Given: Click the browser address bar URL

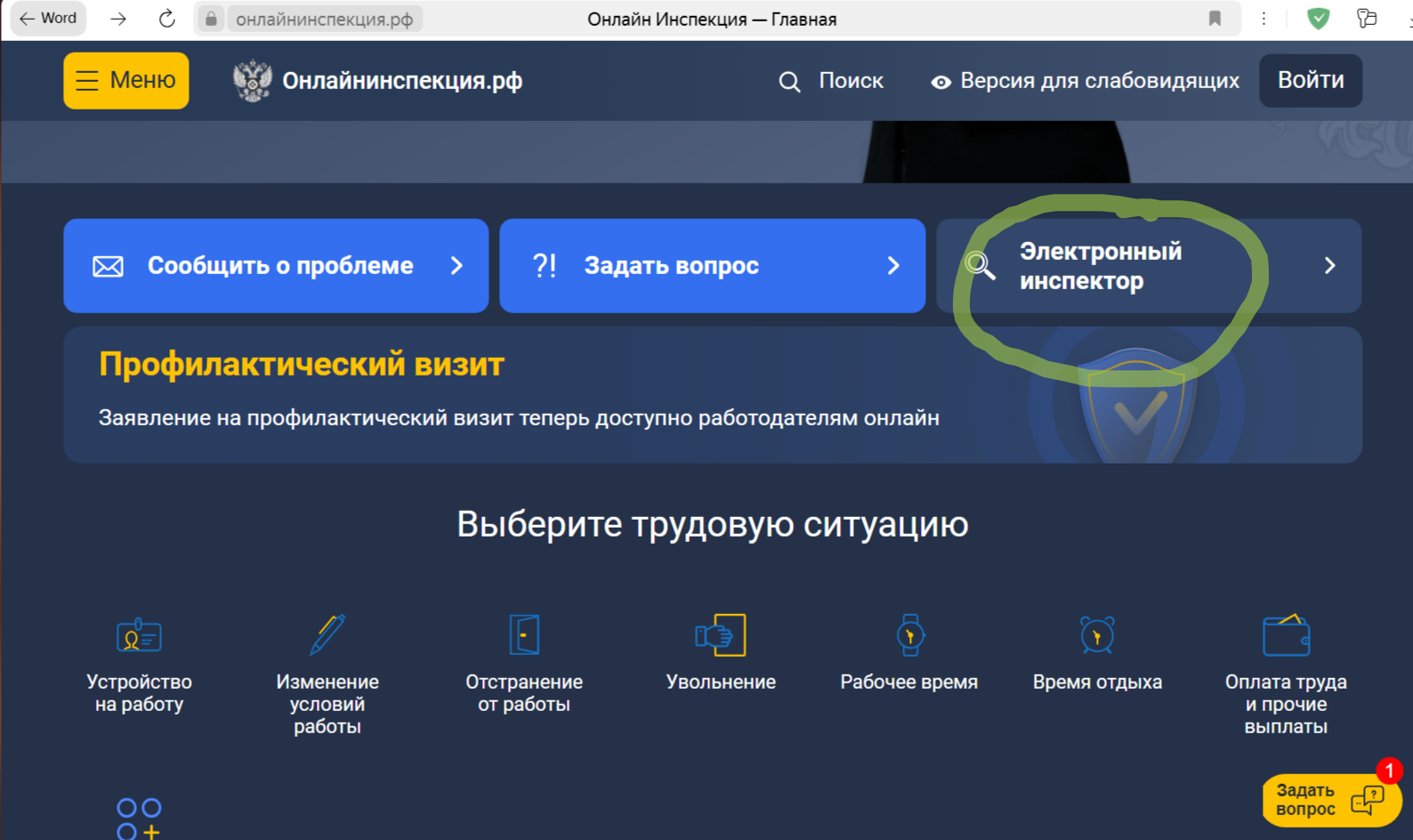Looking at the screenshot, I should coord(325,19).
